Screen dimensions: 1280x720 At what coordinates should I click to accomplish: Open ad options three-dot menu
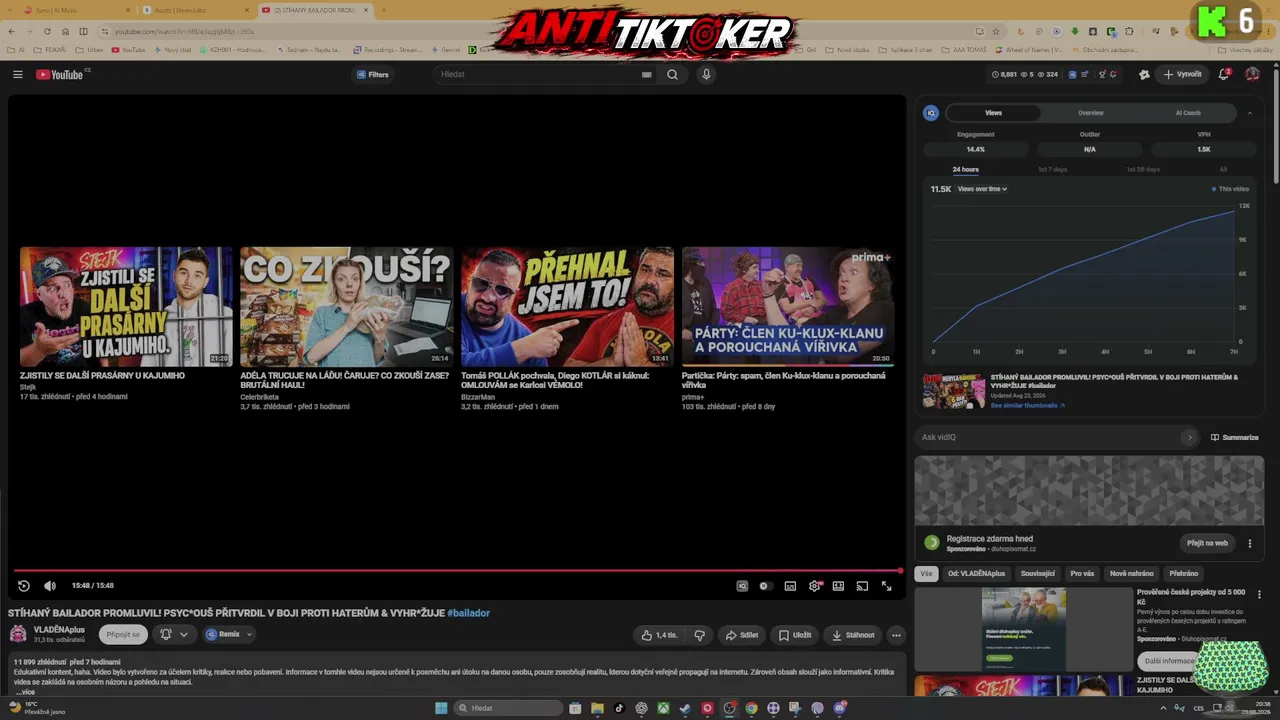click(x=1250, y=543)
